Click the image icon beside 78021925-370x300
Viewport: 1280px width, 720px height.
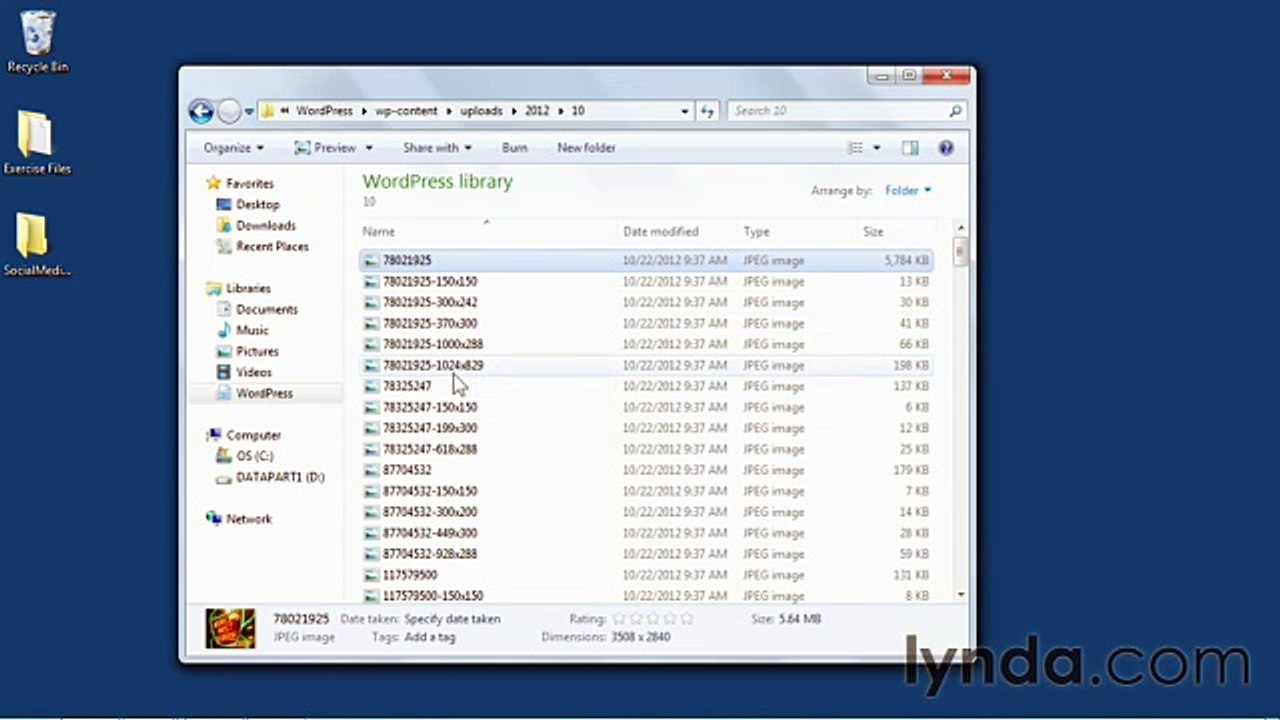coord(371,323)
